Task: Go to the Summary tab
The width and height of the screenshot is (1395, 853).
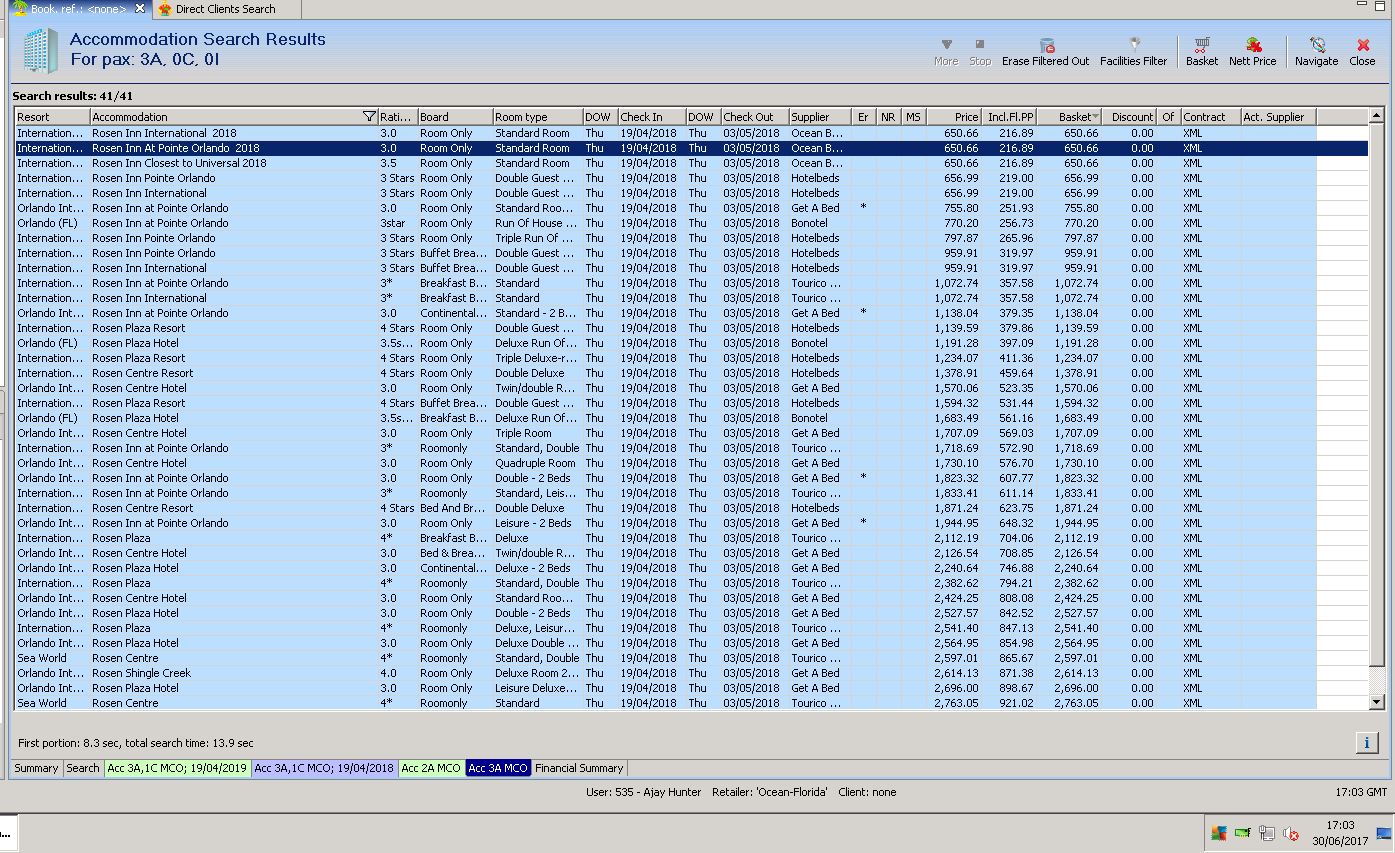Action: click(x=36, y=768)
